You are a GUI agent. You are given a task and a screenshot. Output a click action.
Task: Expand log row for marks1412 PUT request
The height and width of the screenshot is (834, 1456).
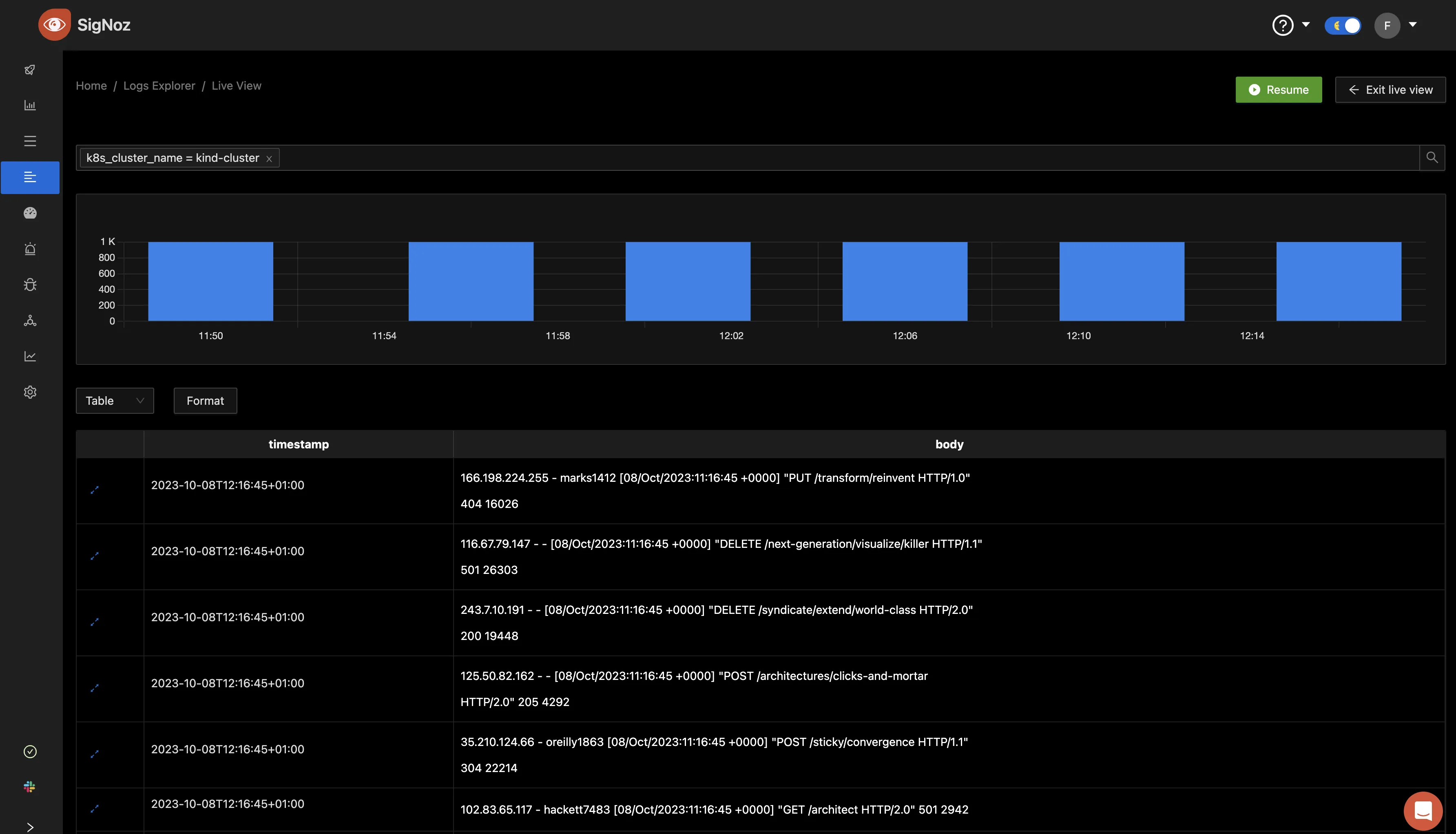95,490
